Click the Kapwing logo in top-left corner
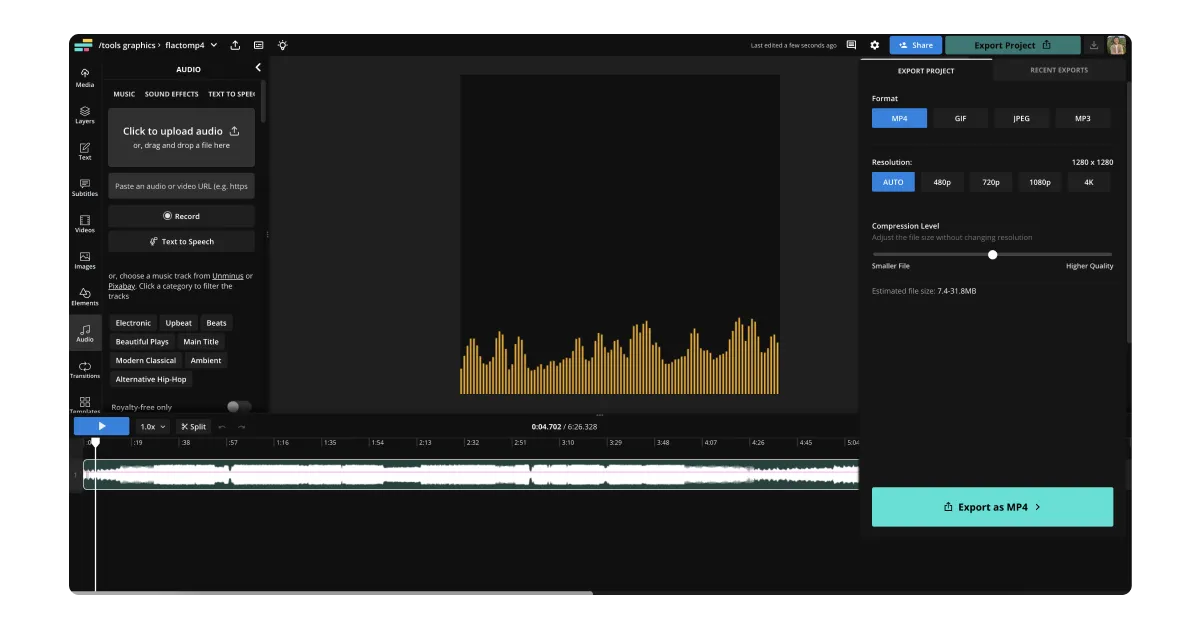Viewport: 1200px width, 630px height. coord(83,45)
